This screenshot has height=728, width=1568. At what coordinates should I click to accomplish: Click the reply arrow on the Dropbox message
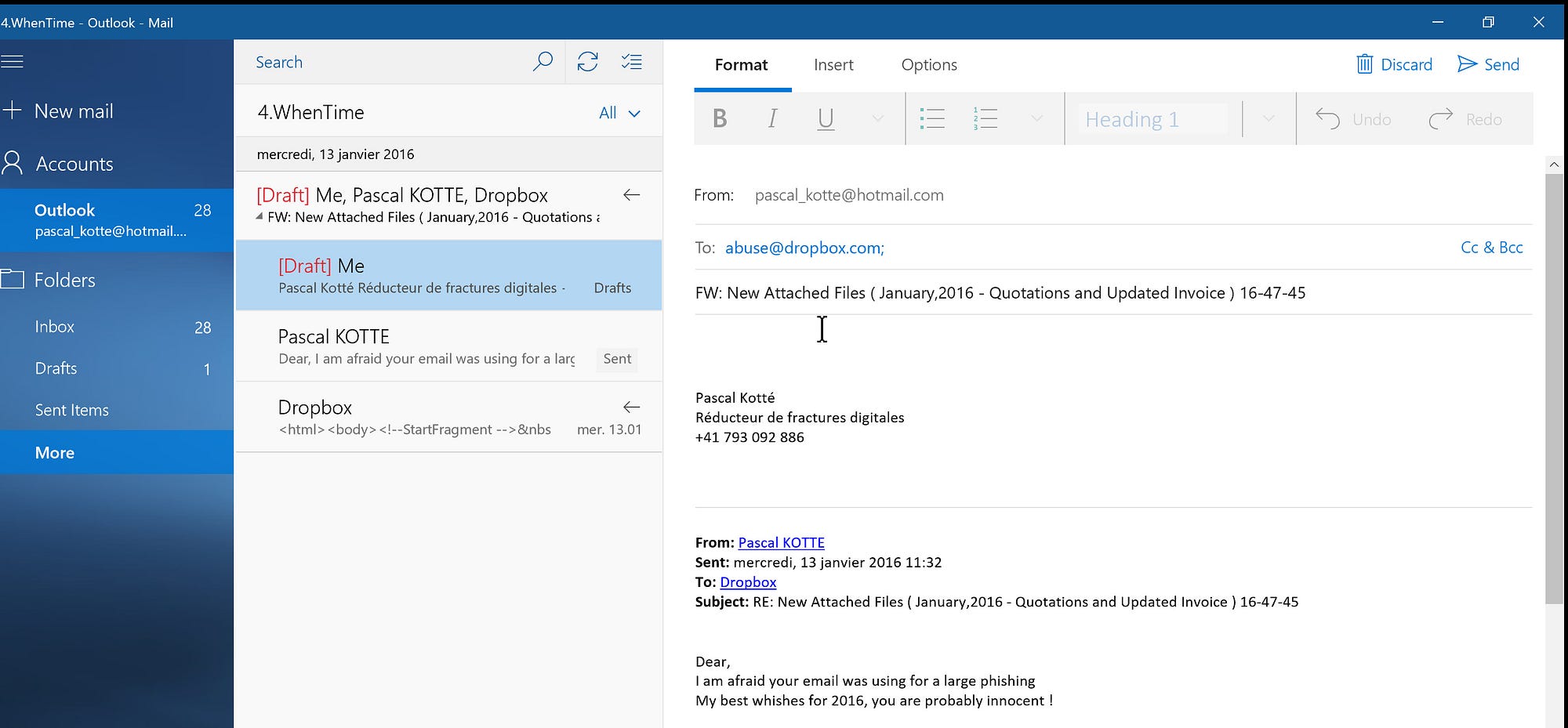631,407
